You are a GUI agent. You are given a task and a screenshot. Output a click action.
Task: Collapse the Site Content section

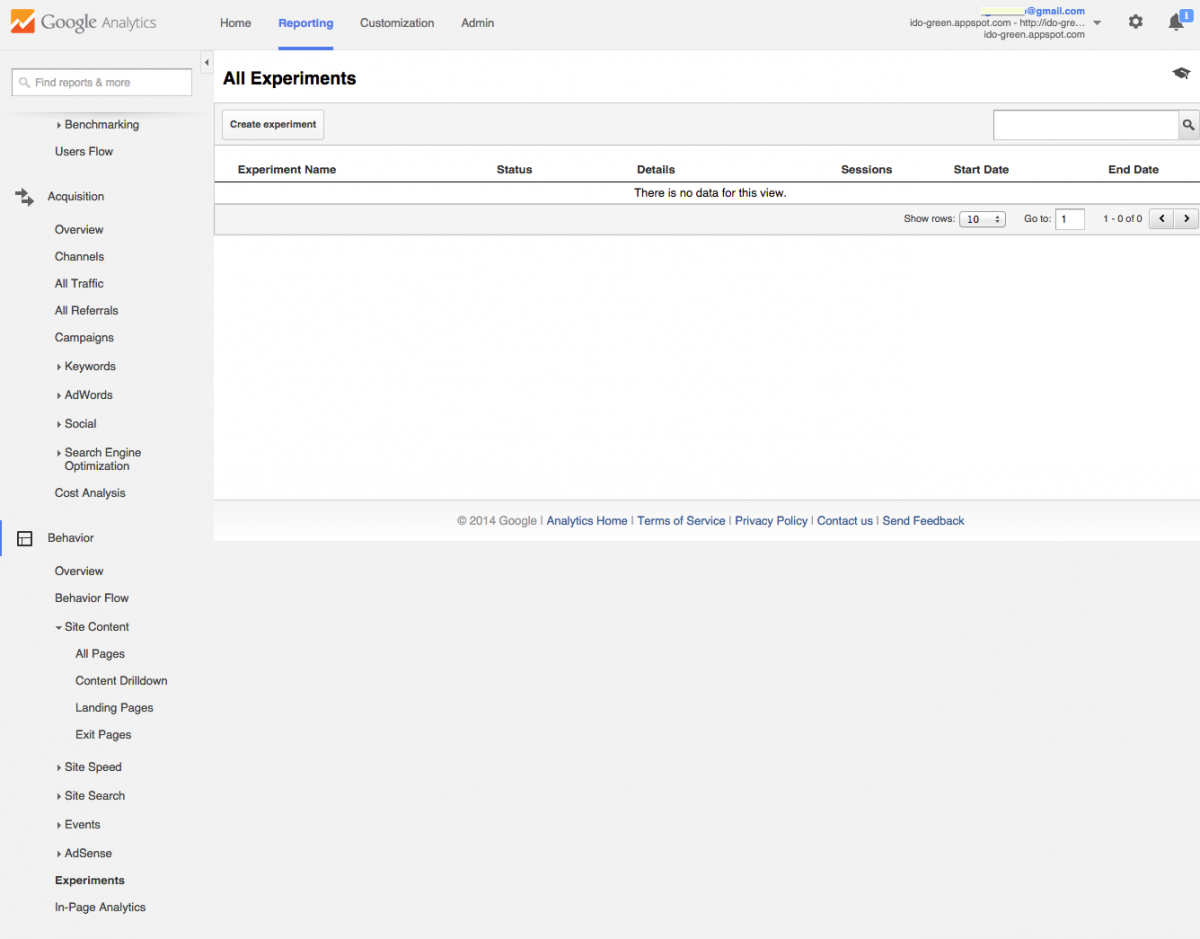(x=96, y=627)
